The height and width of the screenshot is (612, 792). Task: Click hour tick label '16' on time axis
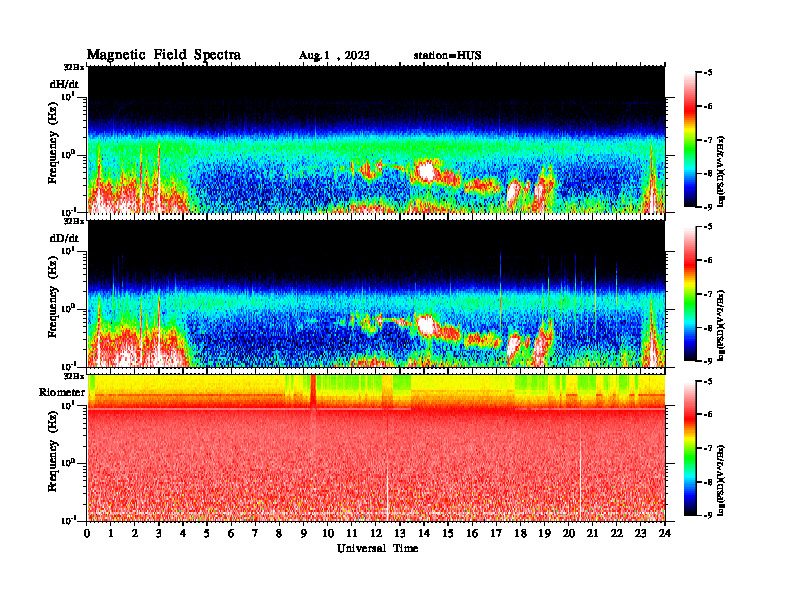tap(472, 534)
